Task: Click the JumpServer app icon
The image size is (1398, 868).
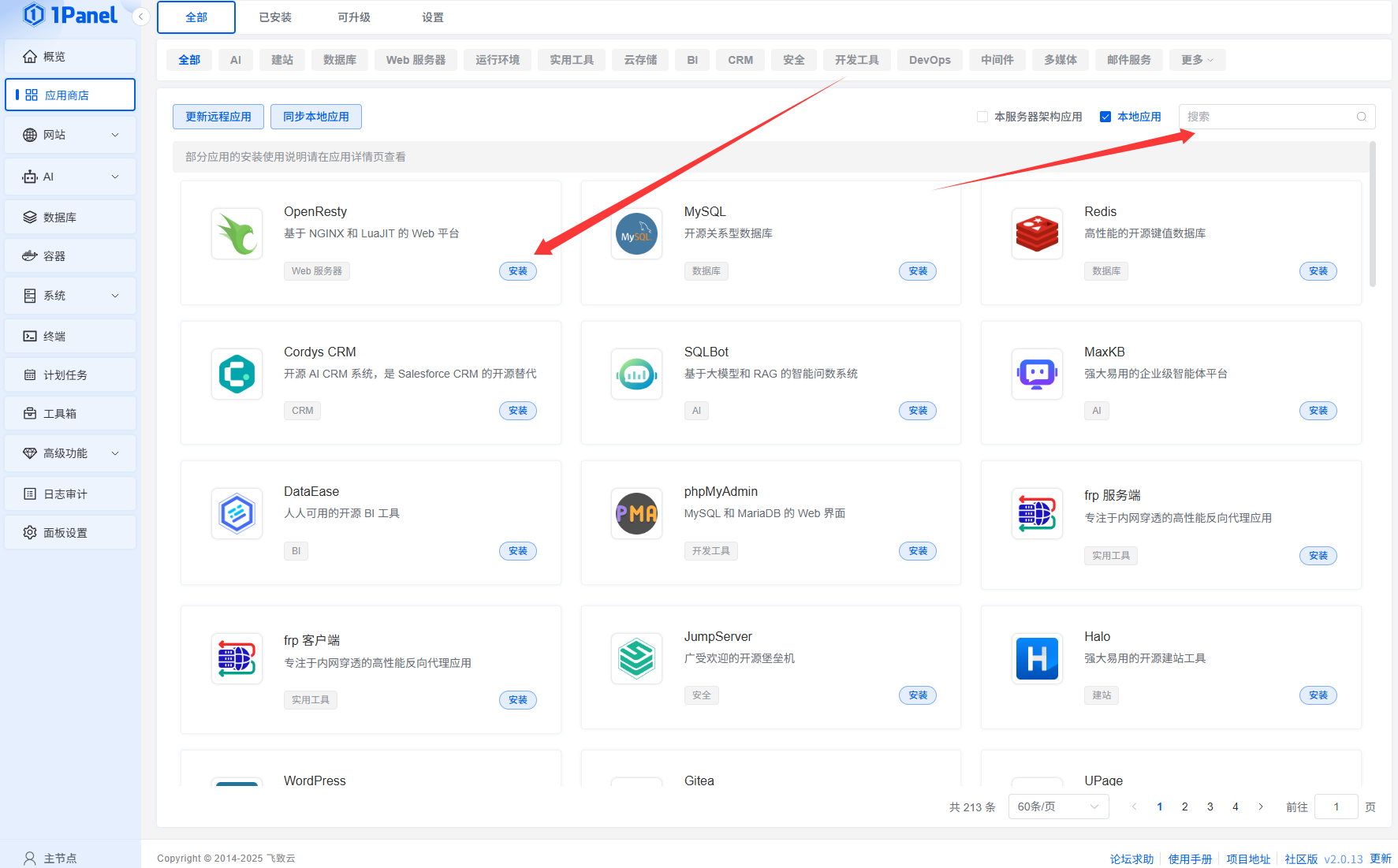Action: click(636, 658)
